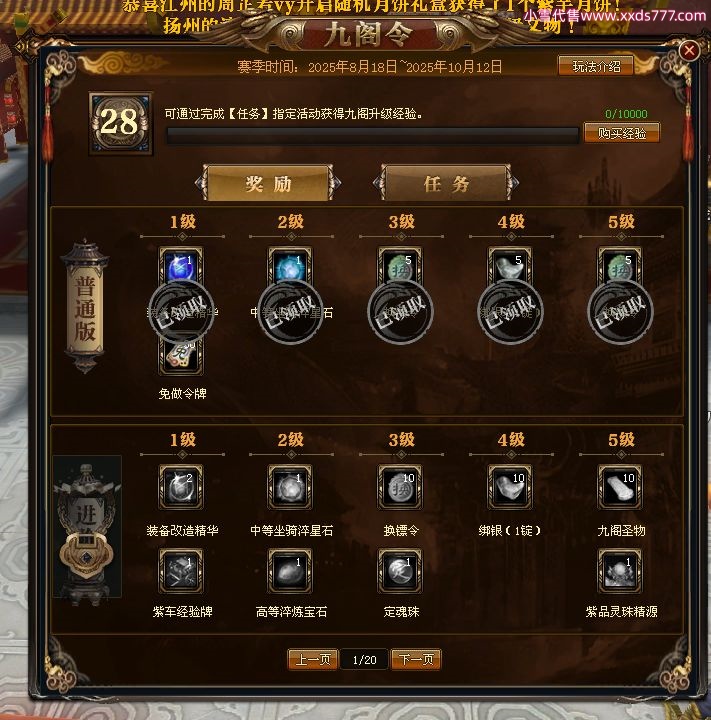Go back with 上一页 button
The width and height of the screenshot is (711, 720).
tap(313, 660)
